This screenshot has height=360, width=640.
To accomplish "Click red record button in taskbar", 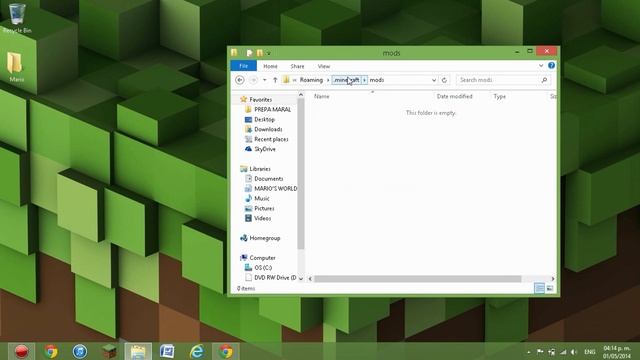I will (x=21, y=351).
